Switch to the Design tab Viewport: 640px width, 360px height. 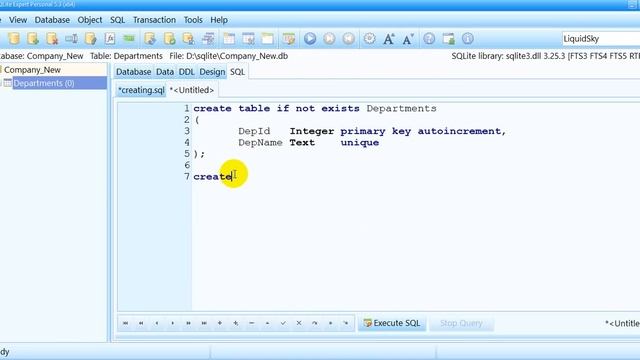tap(212, 72)
